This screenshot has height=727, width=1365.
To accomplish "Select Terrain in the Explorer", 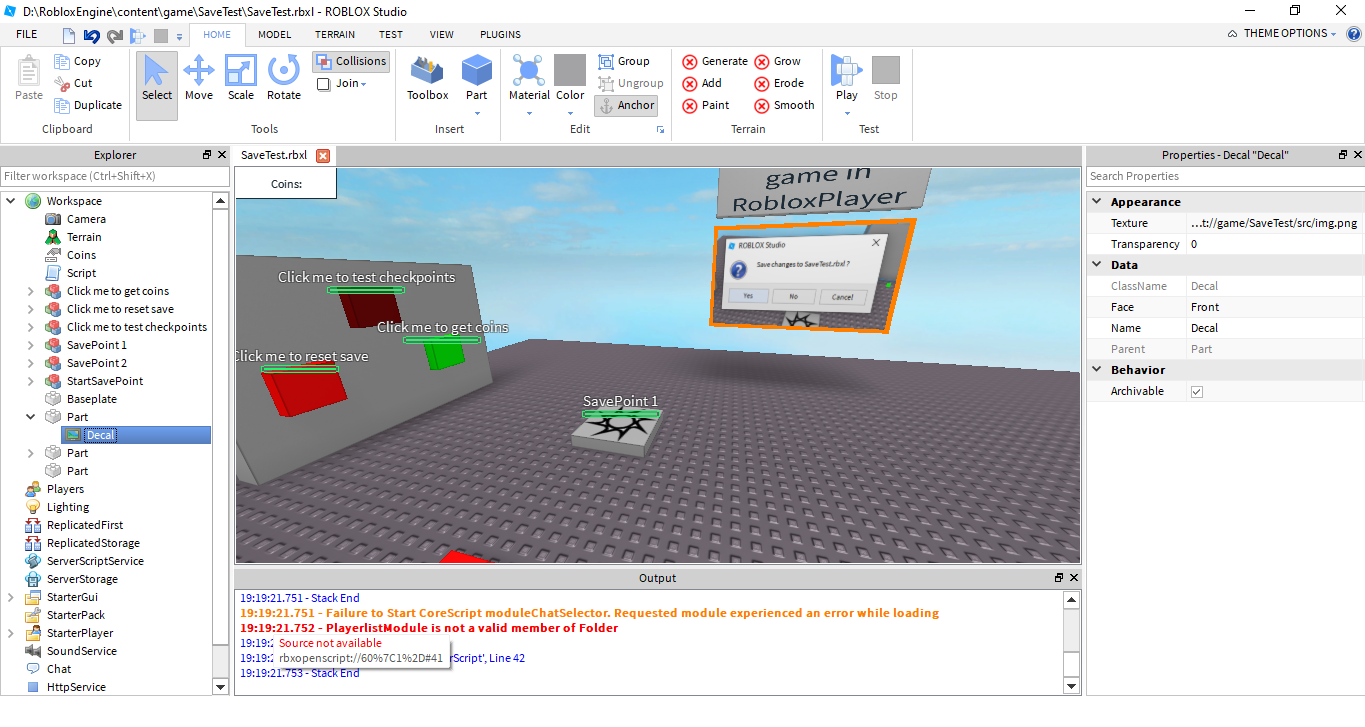I will pos(84,237).
